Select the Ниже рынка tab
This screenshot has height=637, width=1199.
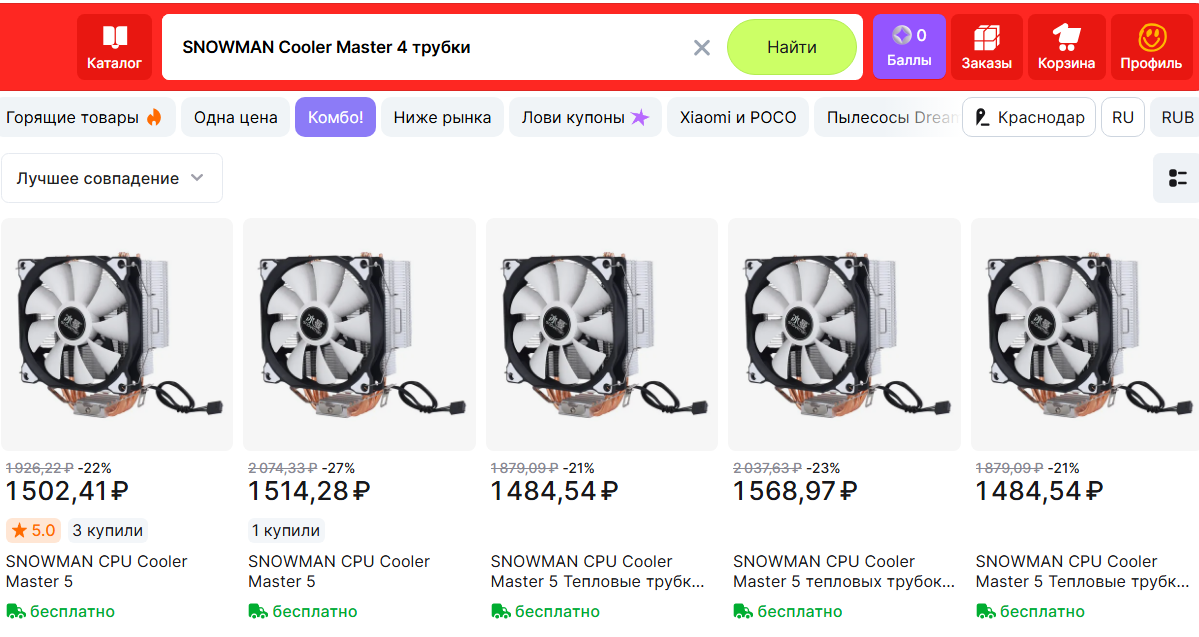tap(442, 117)
